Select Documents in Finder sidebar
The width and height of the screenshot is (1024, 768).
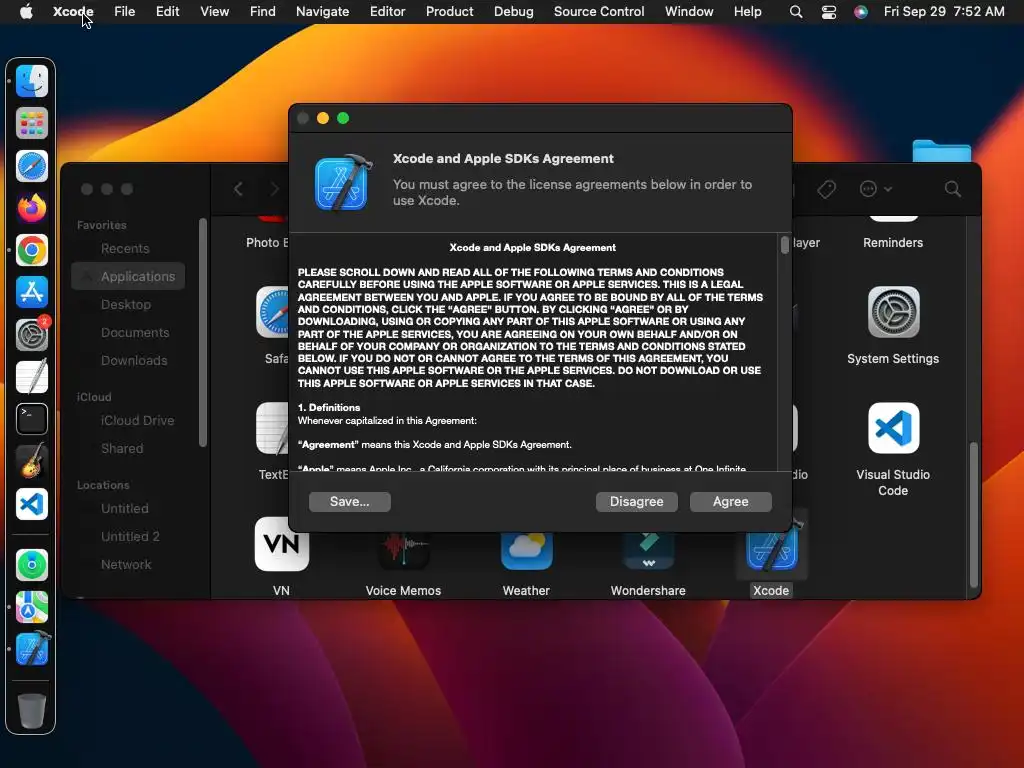(135, 332)
